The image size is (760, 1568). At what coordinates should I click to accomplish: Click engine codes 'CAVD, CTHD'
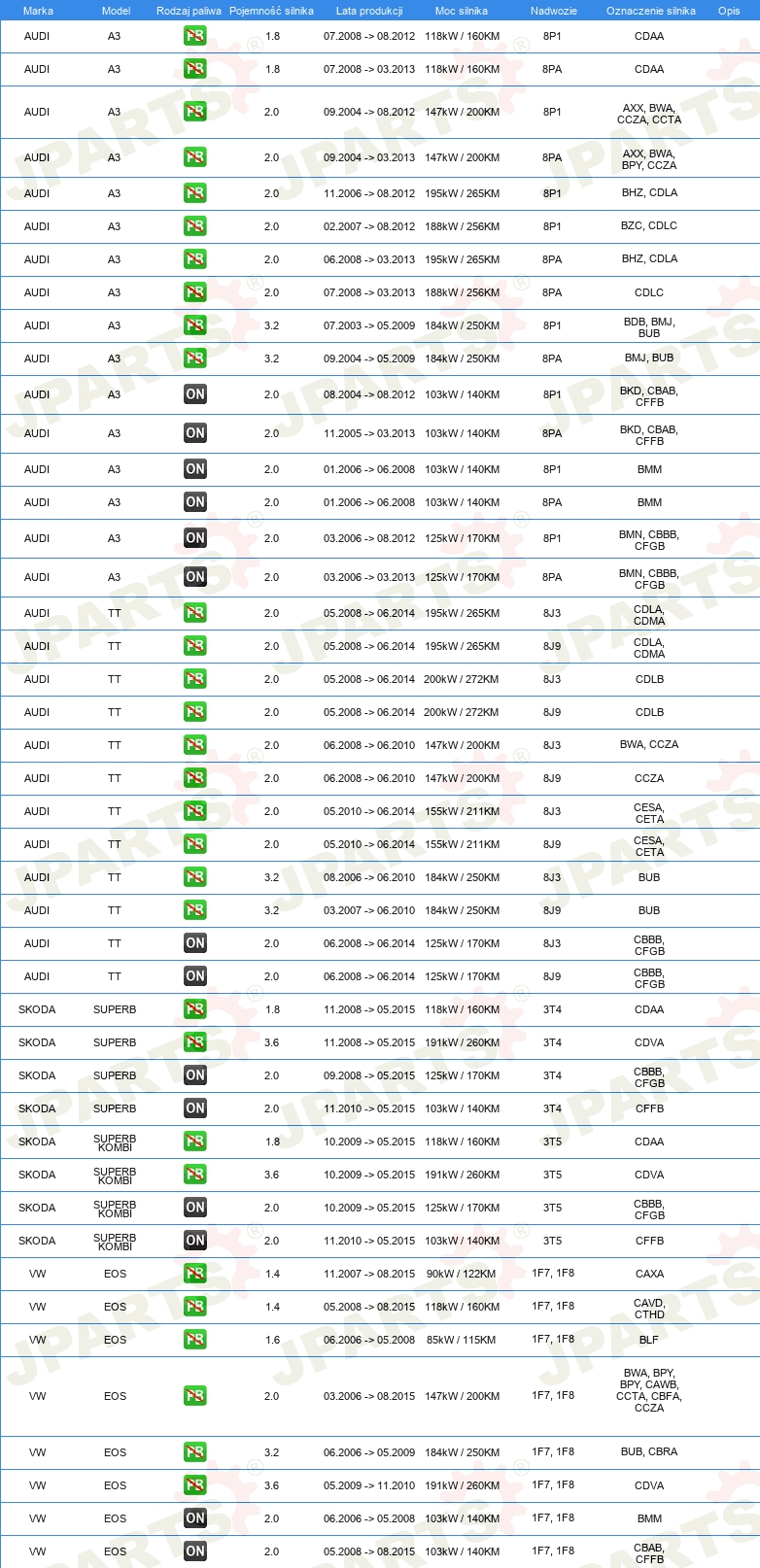tap(649, 1309)
